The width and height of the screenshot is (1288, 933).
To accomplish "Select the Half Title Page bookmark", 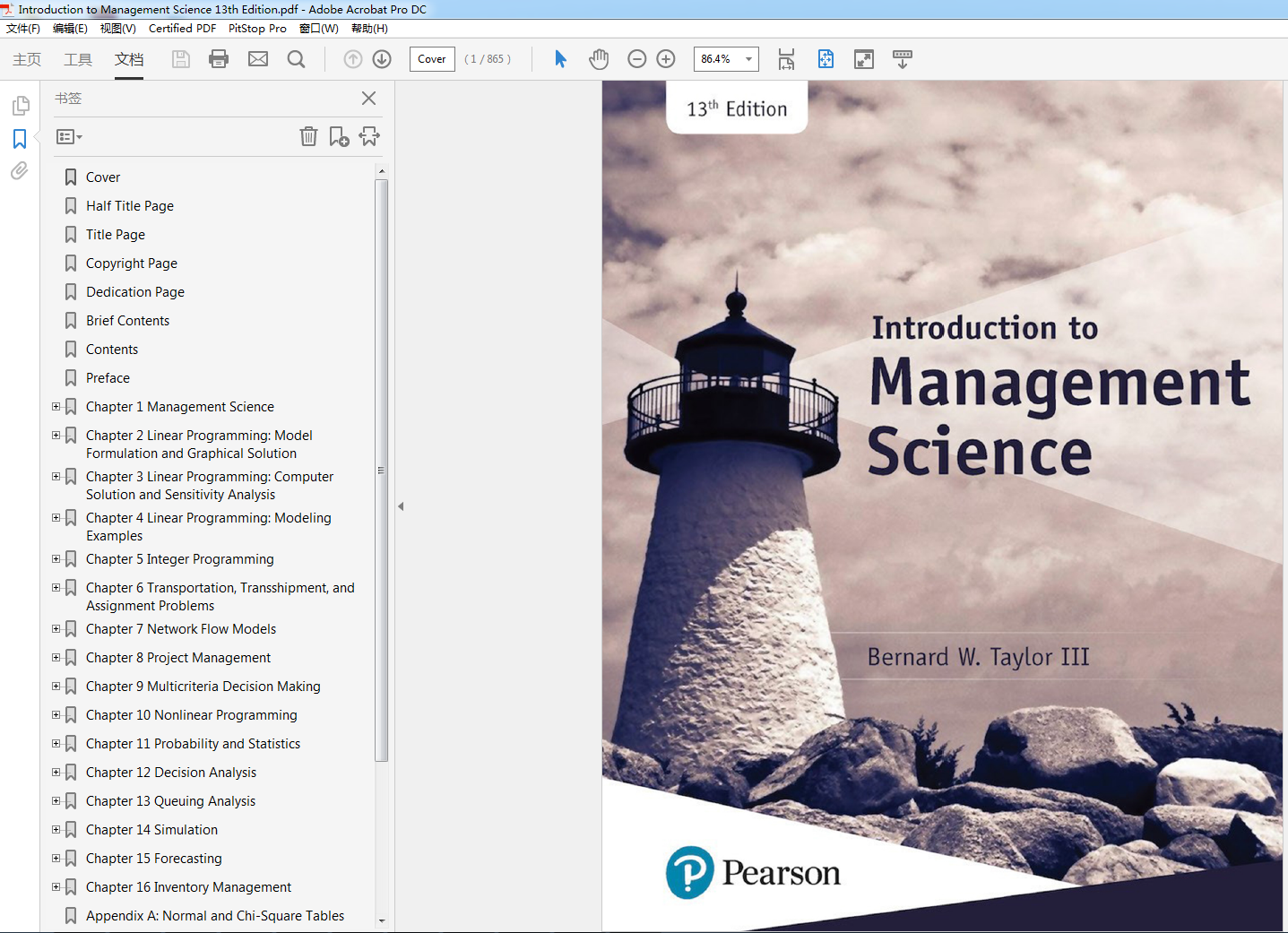I will point(130,206).
